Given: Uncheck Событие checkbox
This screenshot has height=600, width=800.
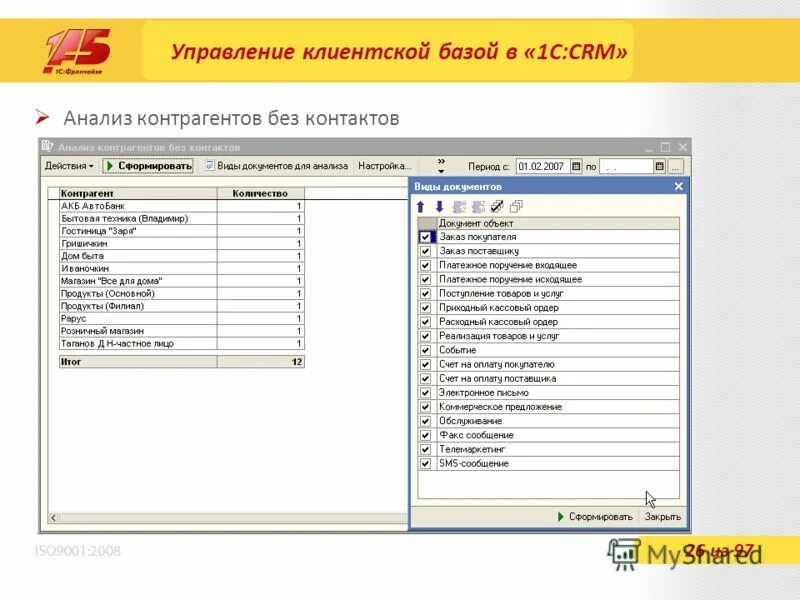Looking at the screenshot, I should (425, 351).
